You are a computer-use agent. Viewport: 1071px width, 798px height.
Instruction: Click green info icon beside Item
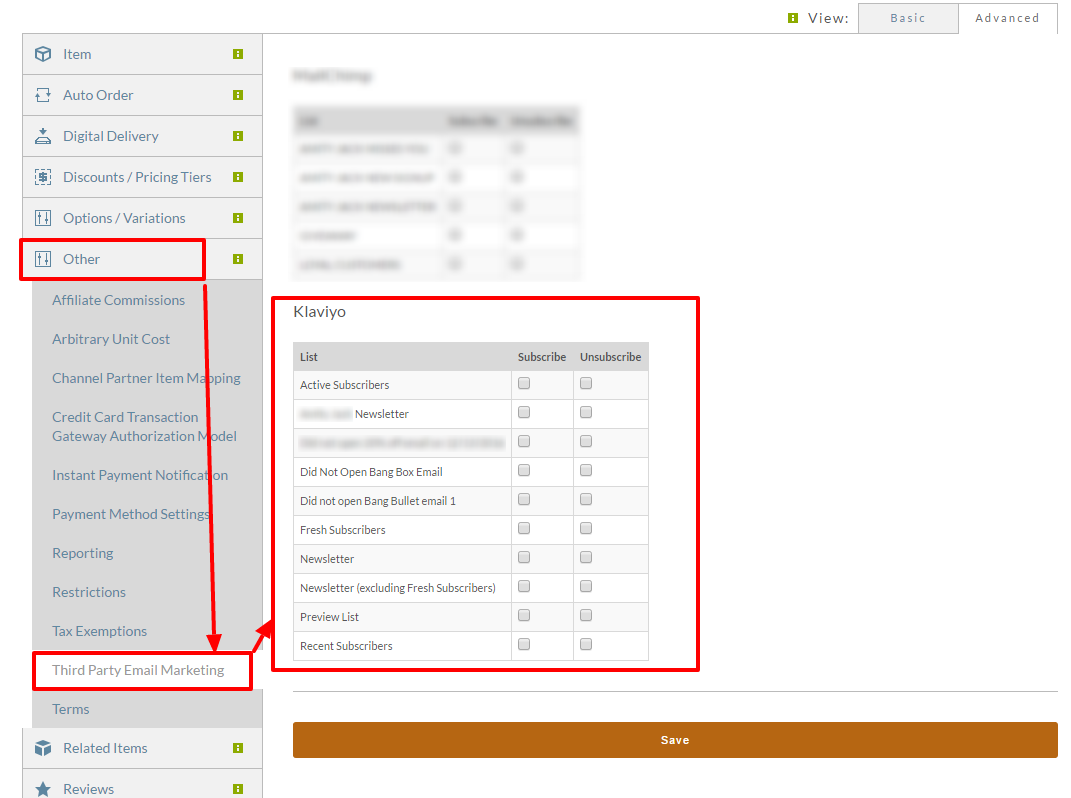[x=238, y=54]
